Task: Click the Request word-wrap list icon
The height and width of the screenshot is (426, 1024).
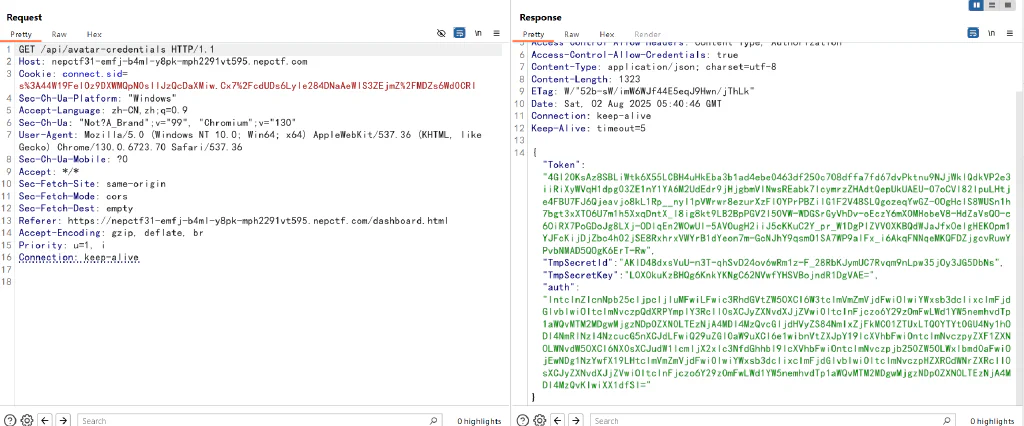Action: [460, 33]
